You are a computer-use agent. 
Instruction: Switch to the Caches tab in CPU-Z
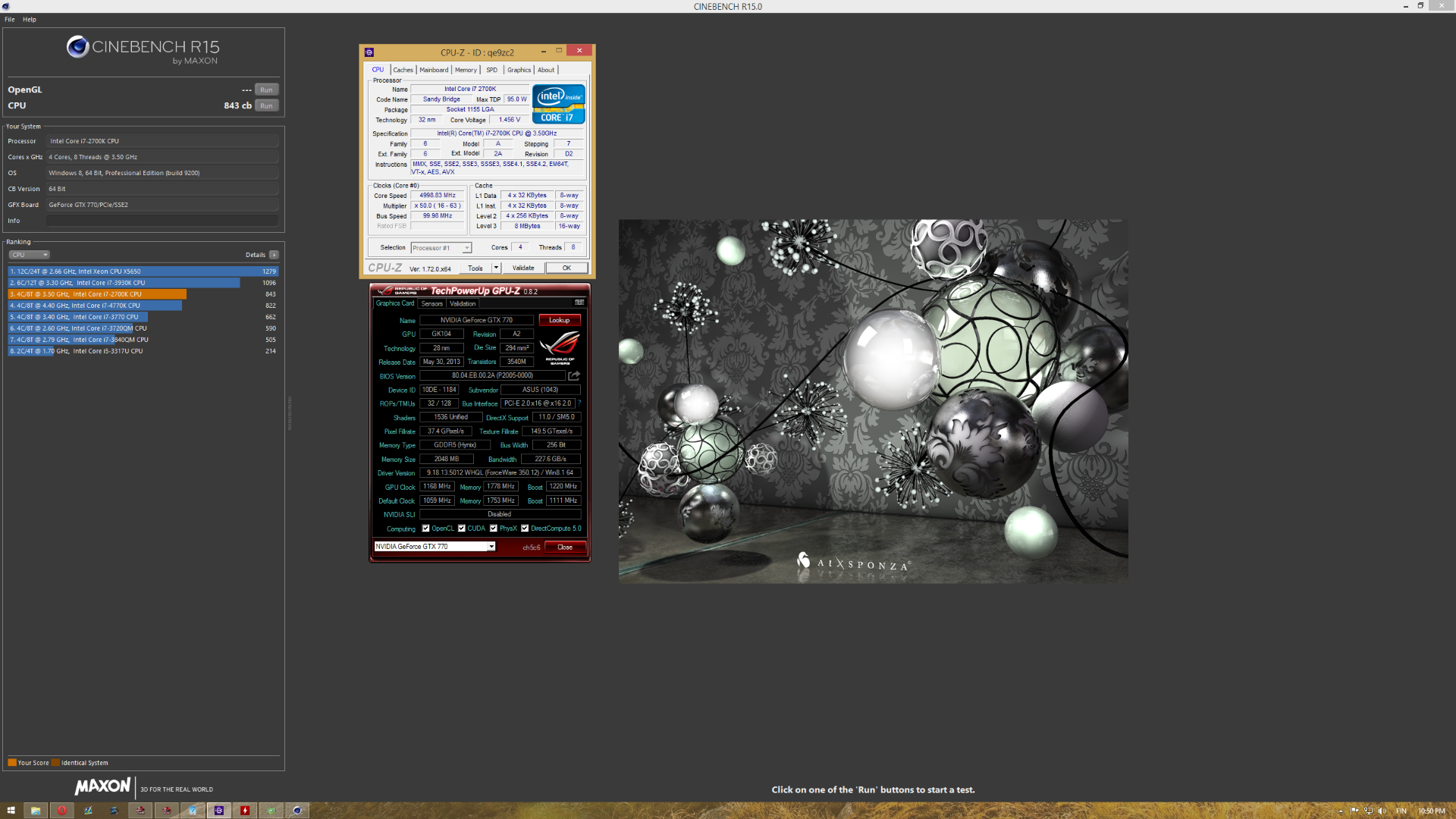[x=403, y=70]
